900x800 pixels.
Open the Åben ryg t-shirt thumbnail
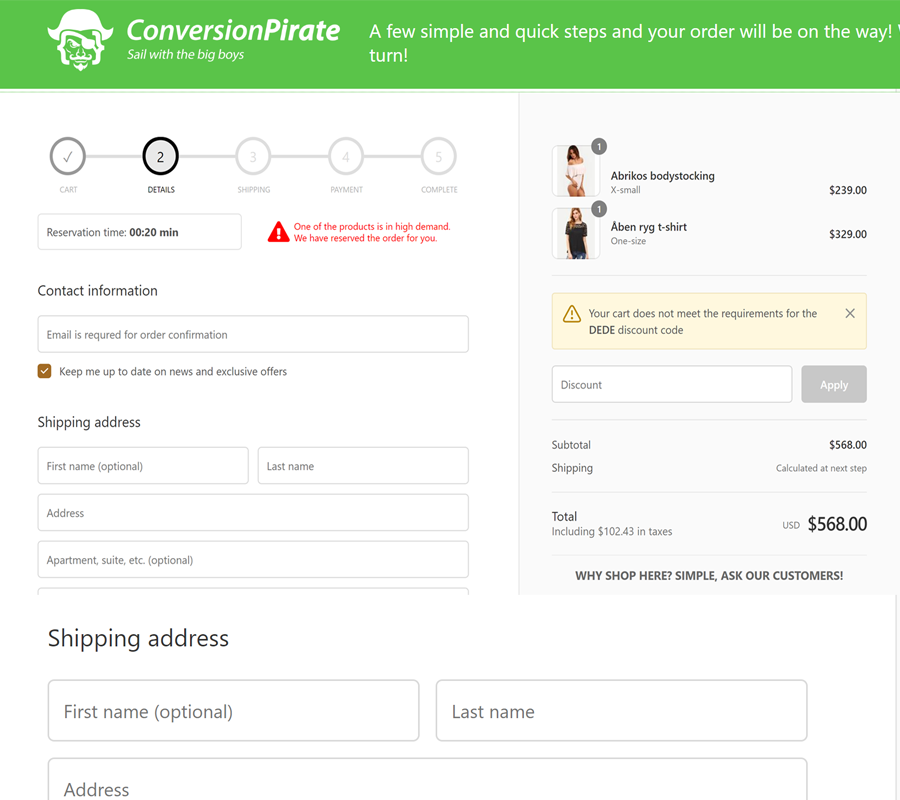pos(575,233)
